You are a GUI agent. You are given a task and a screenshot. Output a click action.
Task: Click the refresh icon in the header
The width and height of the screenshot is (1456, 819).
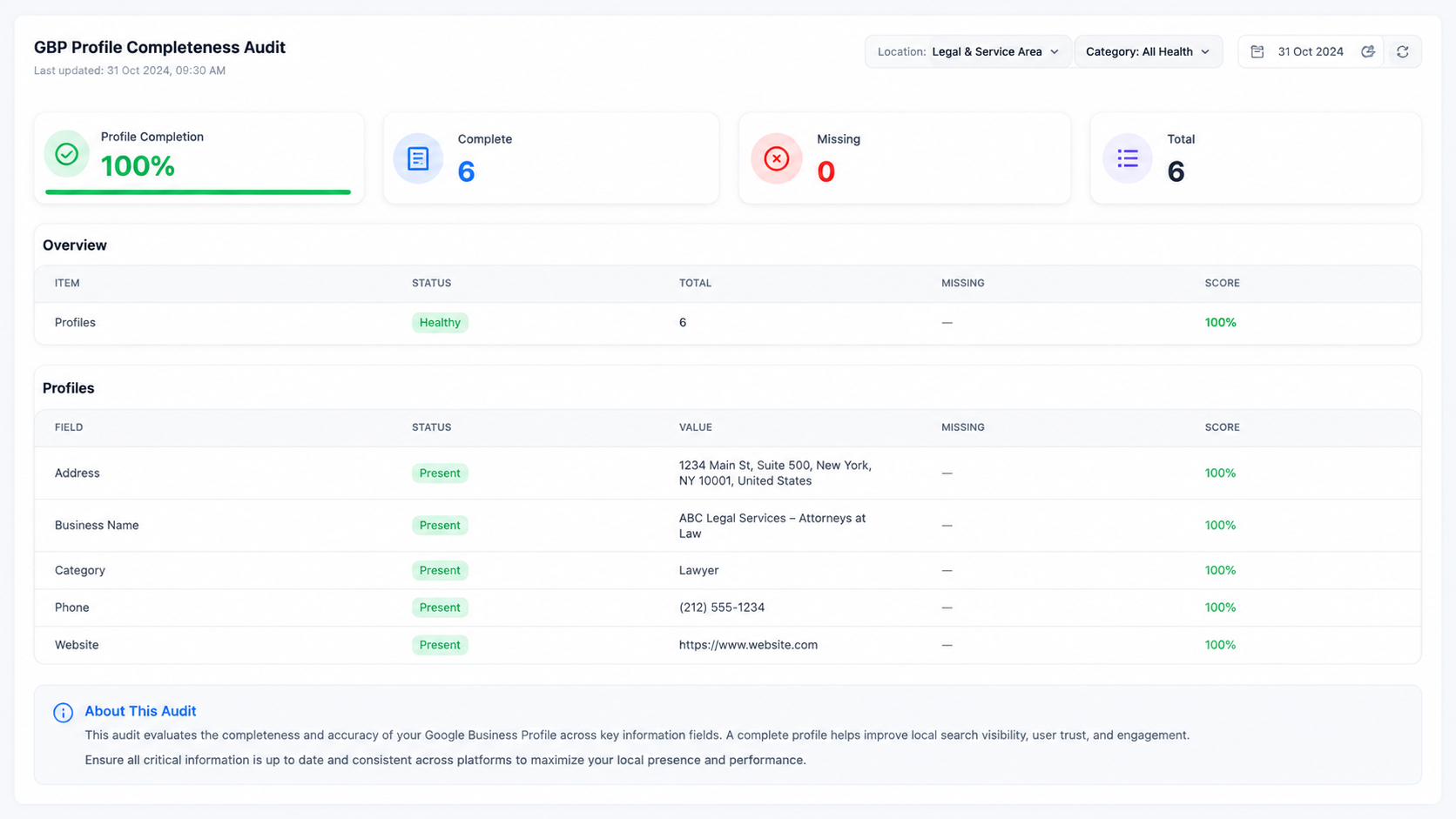point(1402,51)
